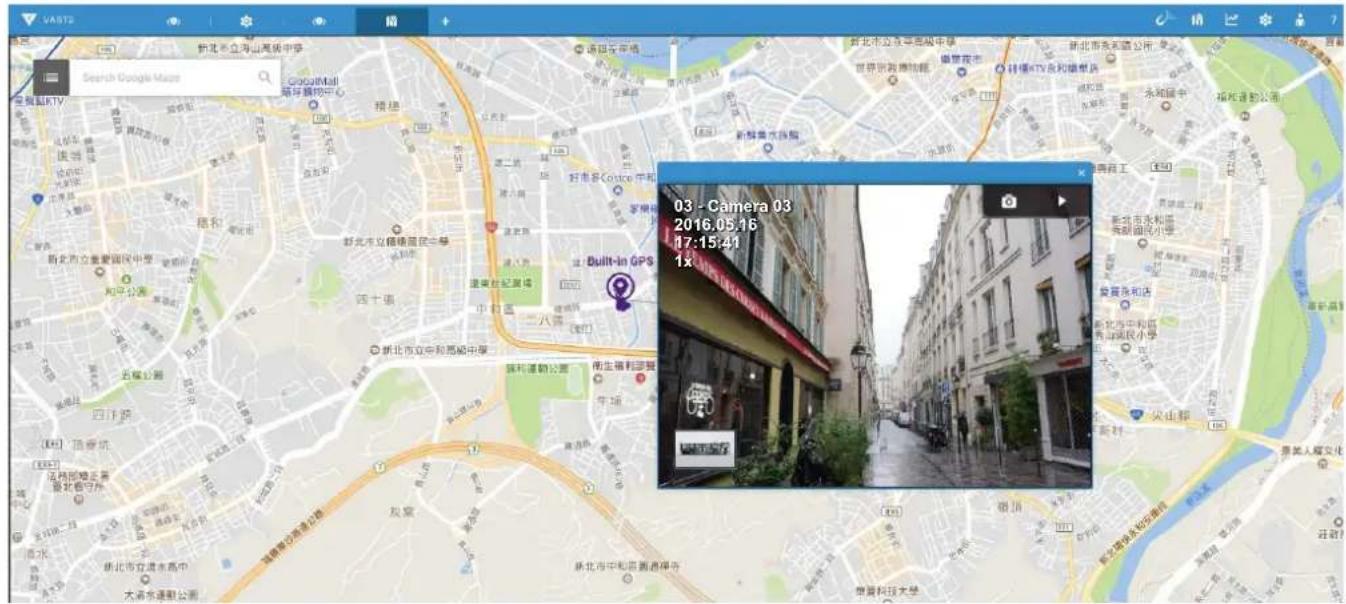1346x604 pixels.
Task: Click the 2016.05.16 date overlay
Action: 715,224
